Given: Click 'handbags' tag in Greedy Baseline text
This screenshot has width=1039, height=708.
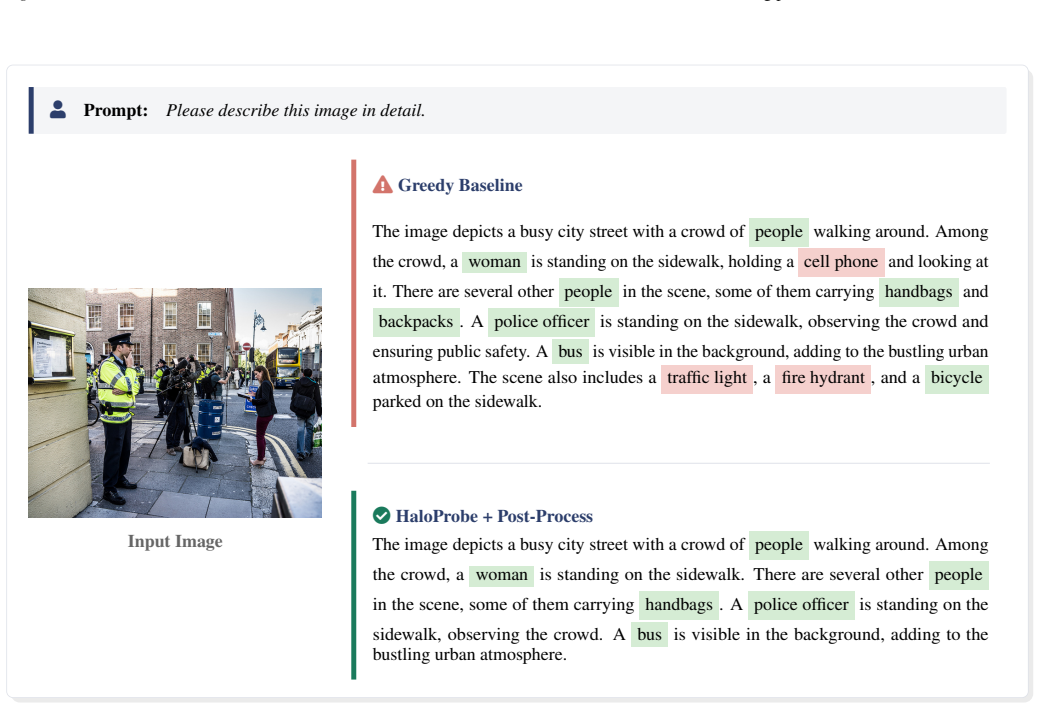Looking at the screenshot, I should tap(918, 292).
